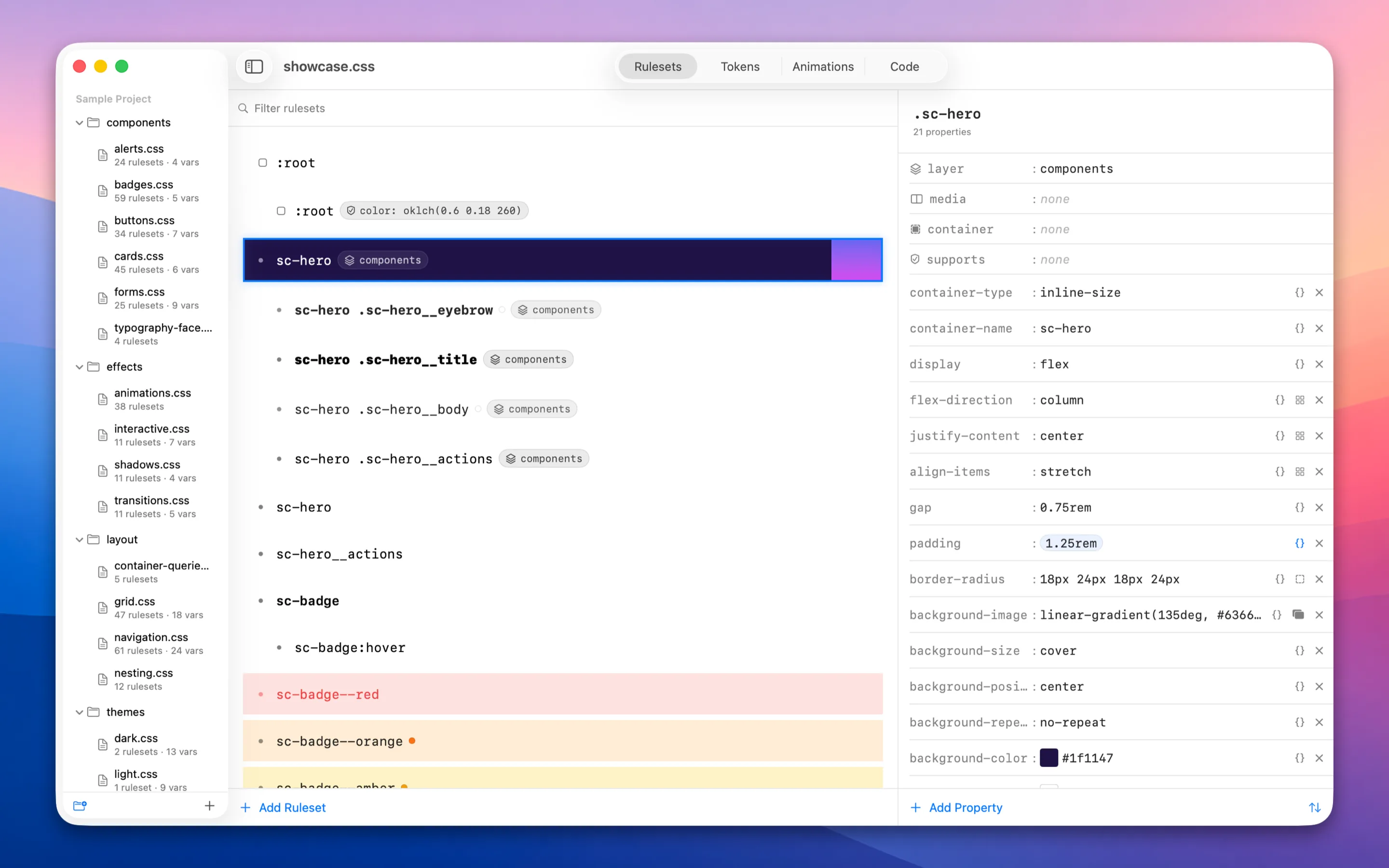Click braces icon on background-color row
This screenshot has height=868, width=1389.
[1299, 759]
